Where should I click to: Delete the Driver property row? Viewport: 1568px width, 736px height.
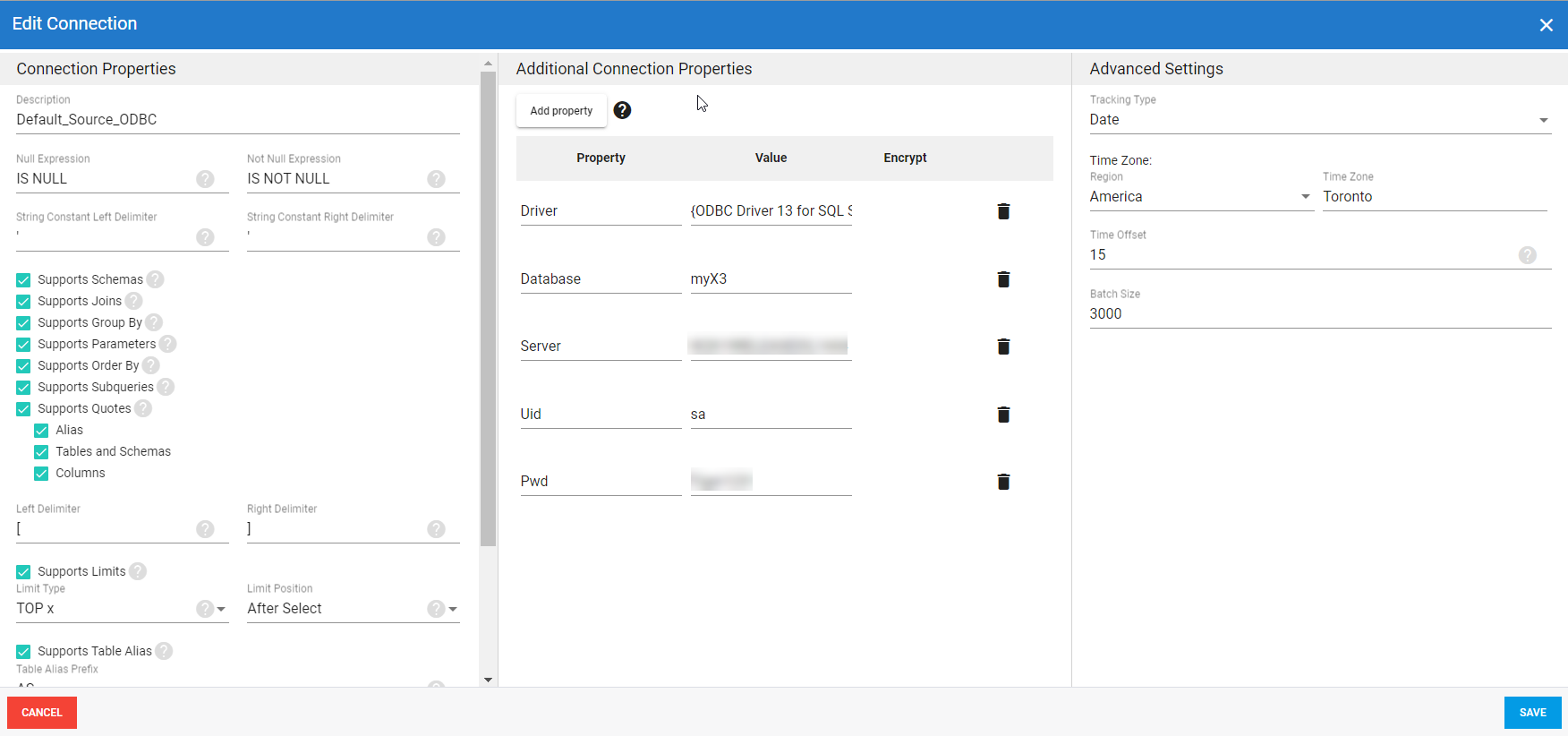1003,211
